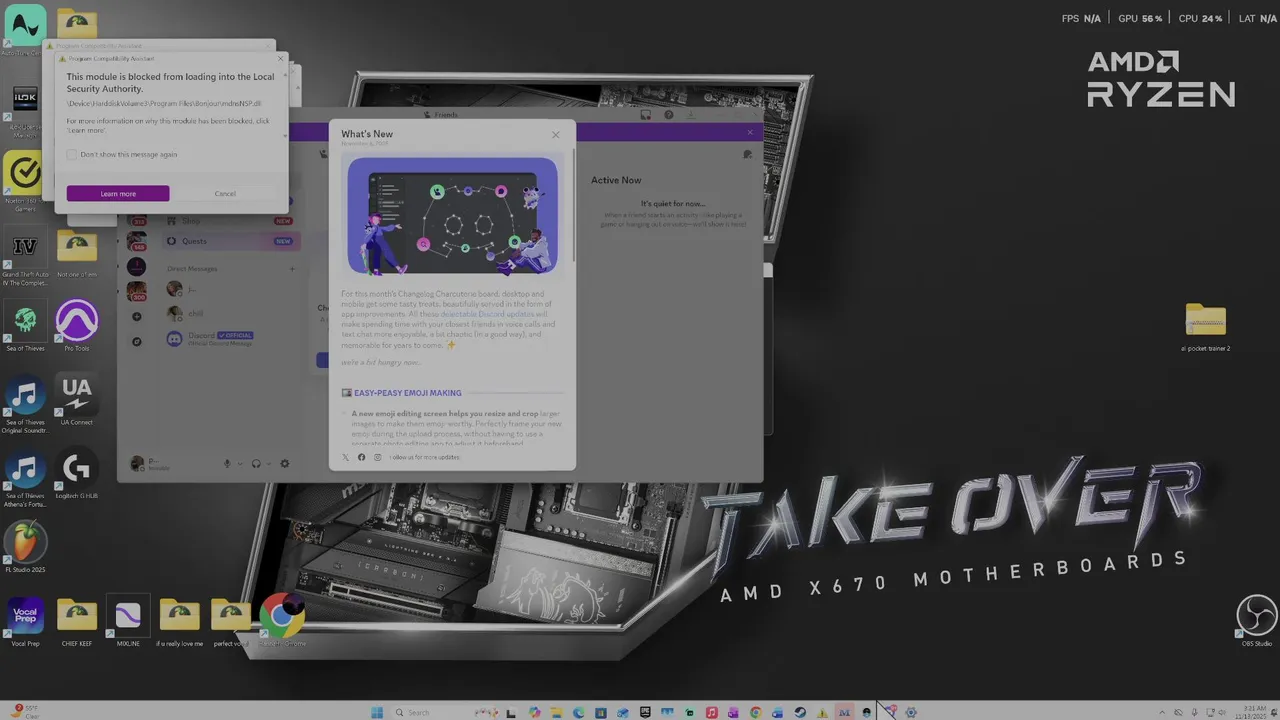Dismiss the purple Discord notice banner
Viewport: 1280px width, 720px height.
[750, 133]
